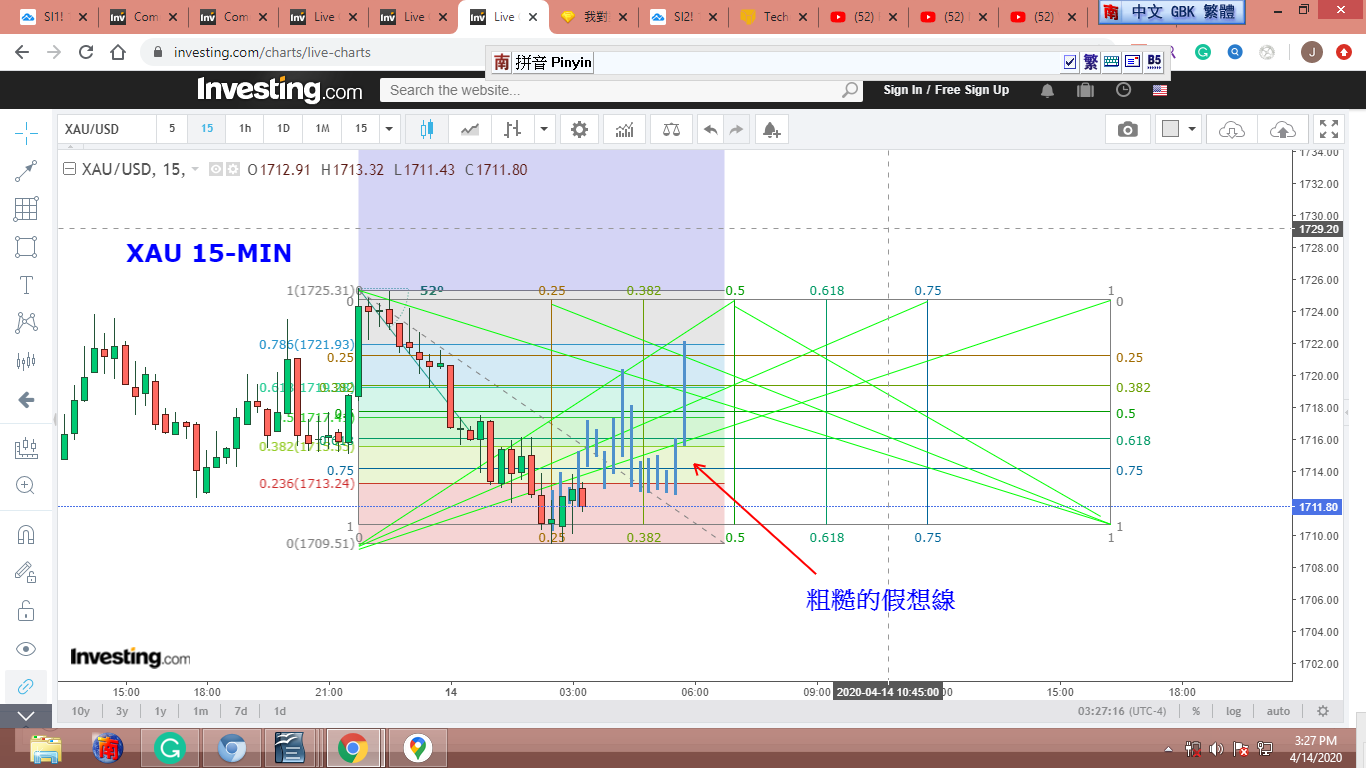
Task: Click the add alert bell icon
Action: [770, 129]
